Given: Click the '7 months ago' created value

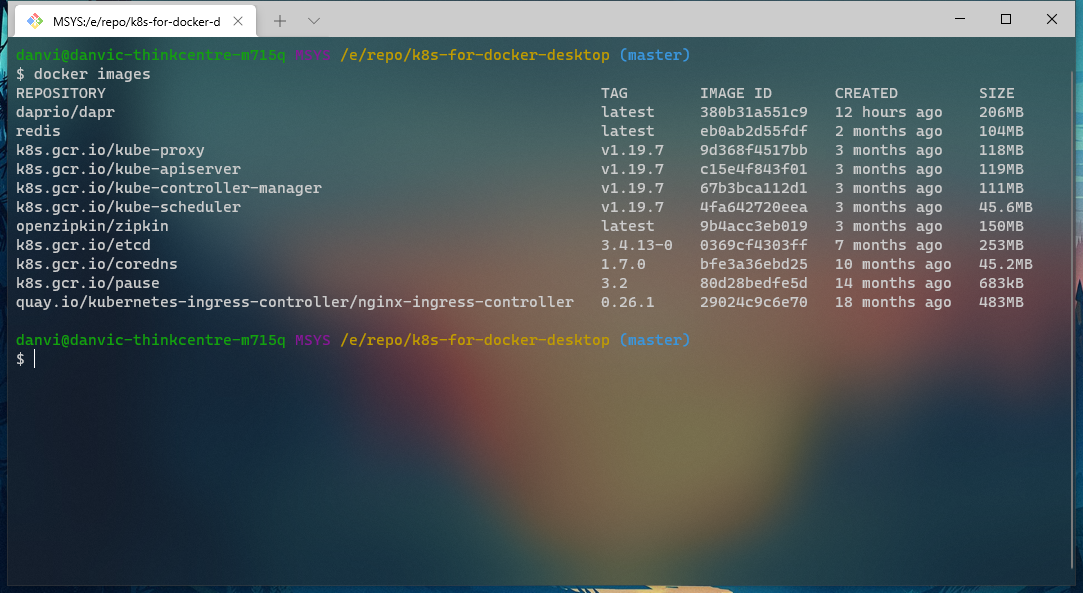Looking at the screenshot, I should 888,245.
